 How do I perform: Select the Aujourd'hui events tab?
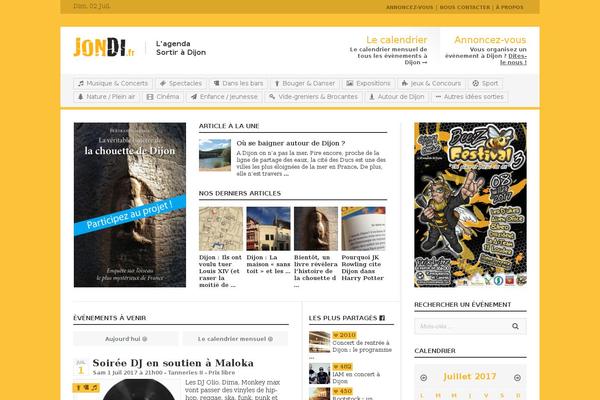(126, 339)
